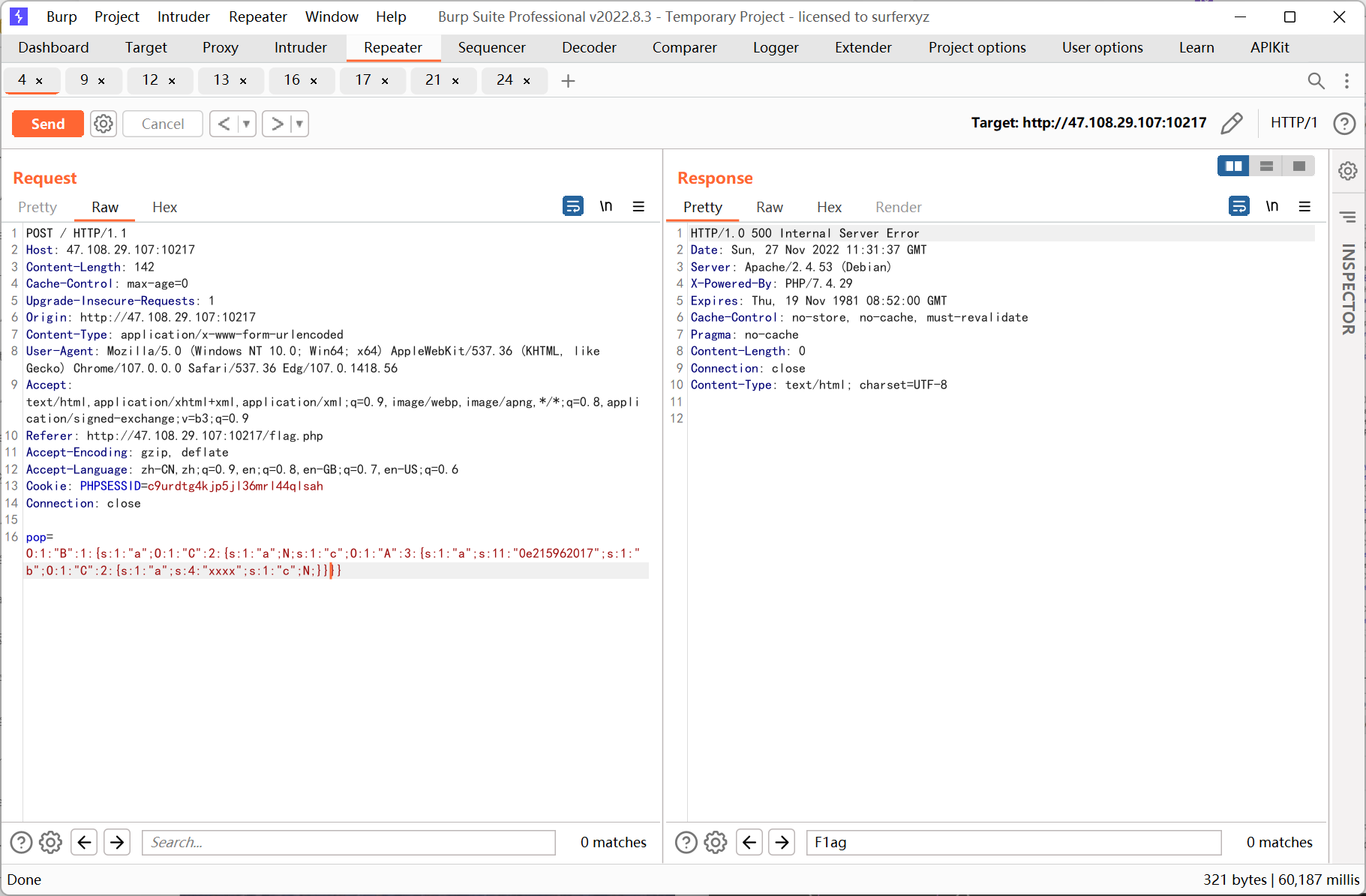Screen dimensions: 1366x896
Task: Click the orange Send button
Action: 48,124
